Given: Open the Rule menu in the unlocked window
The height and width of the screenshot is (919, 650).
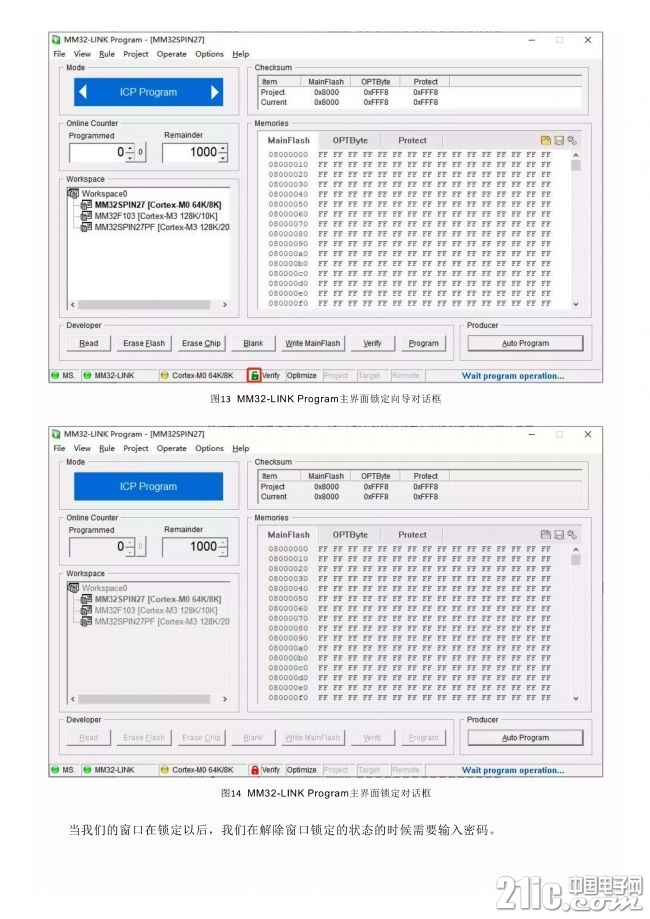Looking at the screenshot, I should coord(107,54).
